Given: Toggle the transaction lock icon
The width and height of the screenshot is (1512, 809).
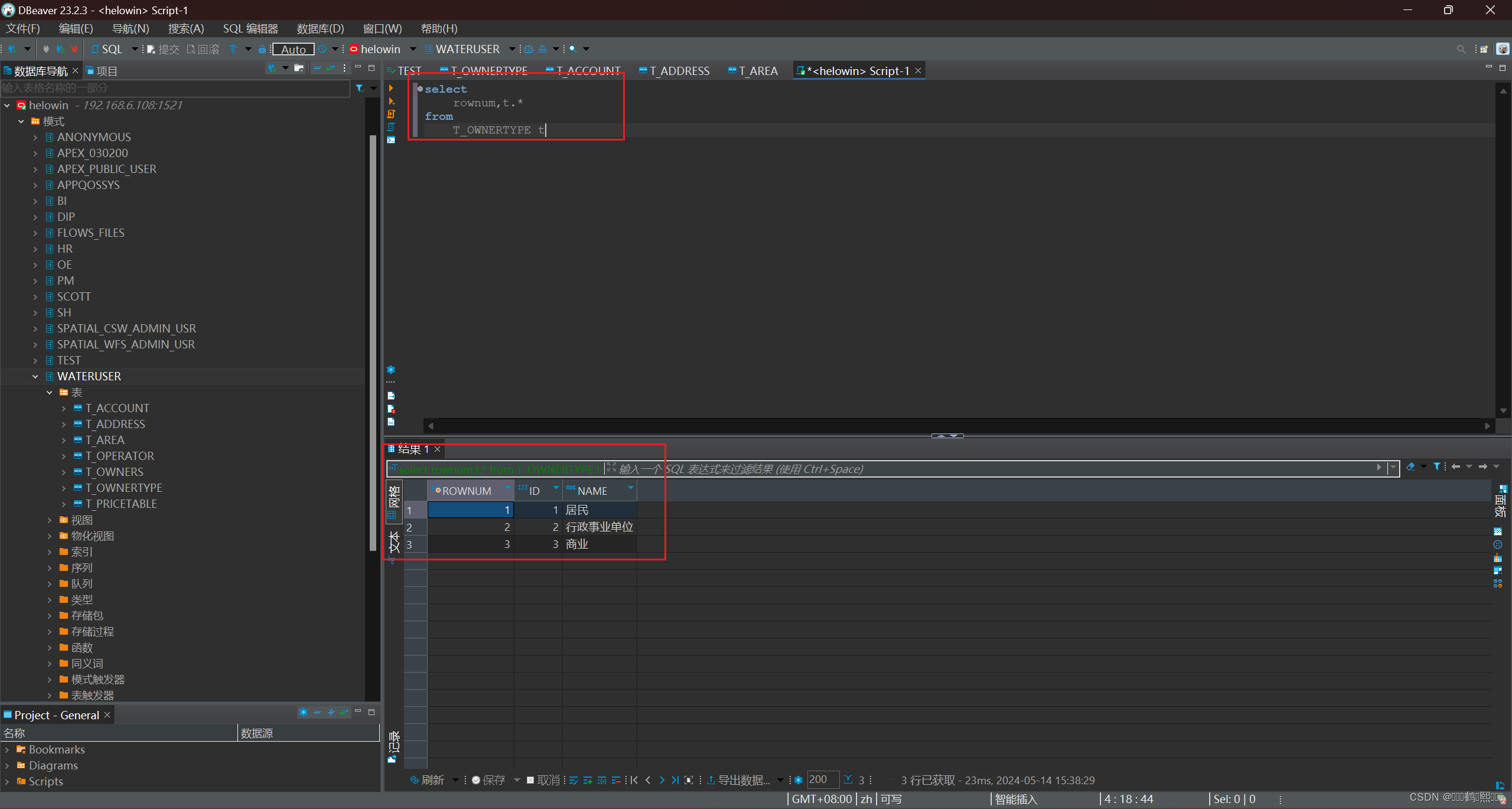Looking at the screenshot, I should (x=262, y=49).
